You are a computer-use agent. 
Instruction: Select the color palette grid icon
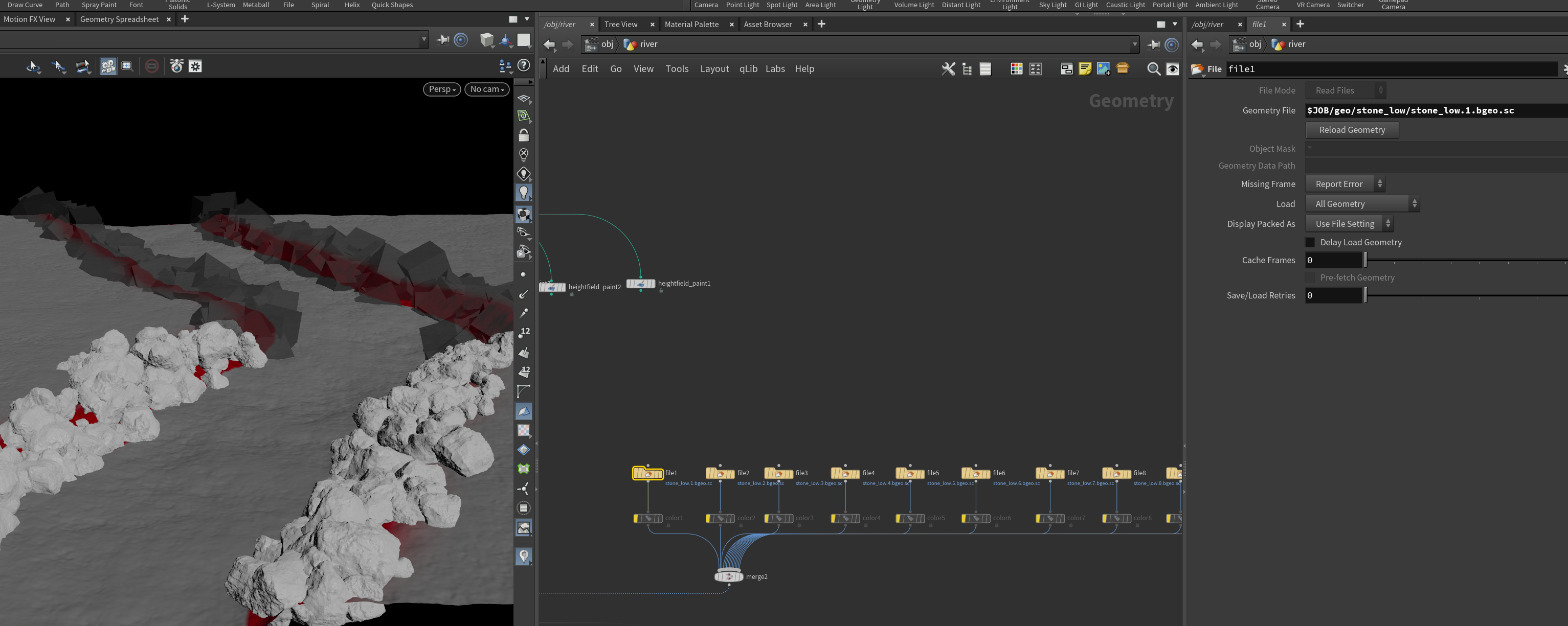pos(1016,69)
